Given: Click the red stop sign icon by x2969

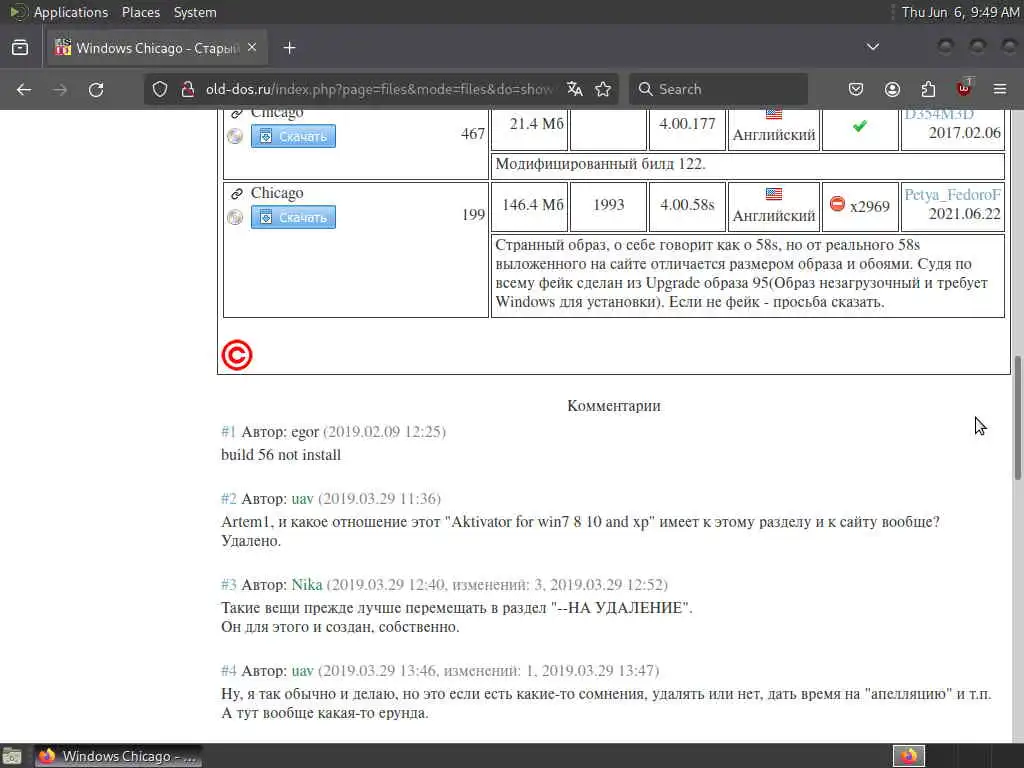Looking at the screenshot, I should click(x=837, y=204).
